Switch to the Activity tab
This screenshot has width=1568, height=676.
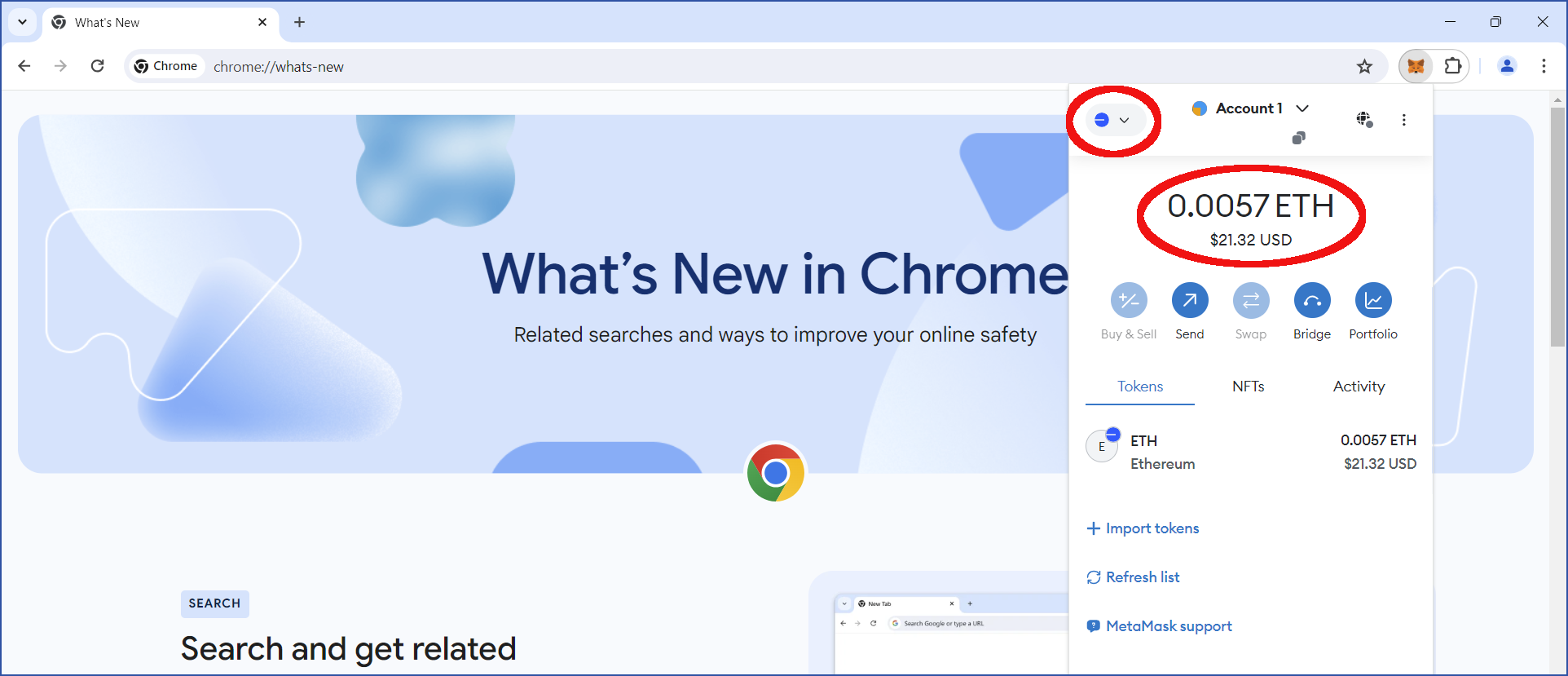tap(1359, 387)
